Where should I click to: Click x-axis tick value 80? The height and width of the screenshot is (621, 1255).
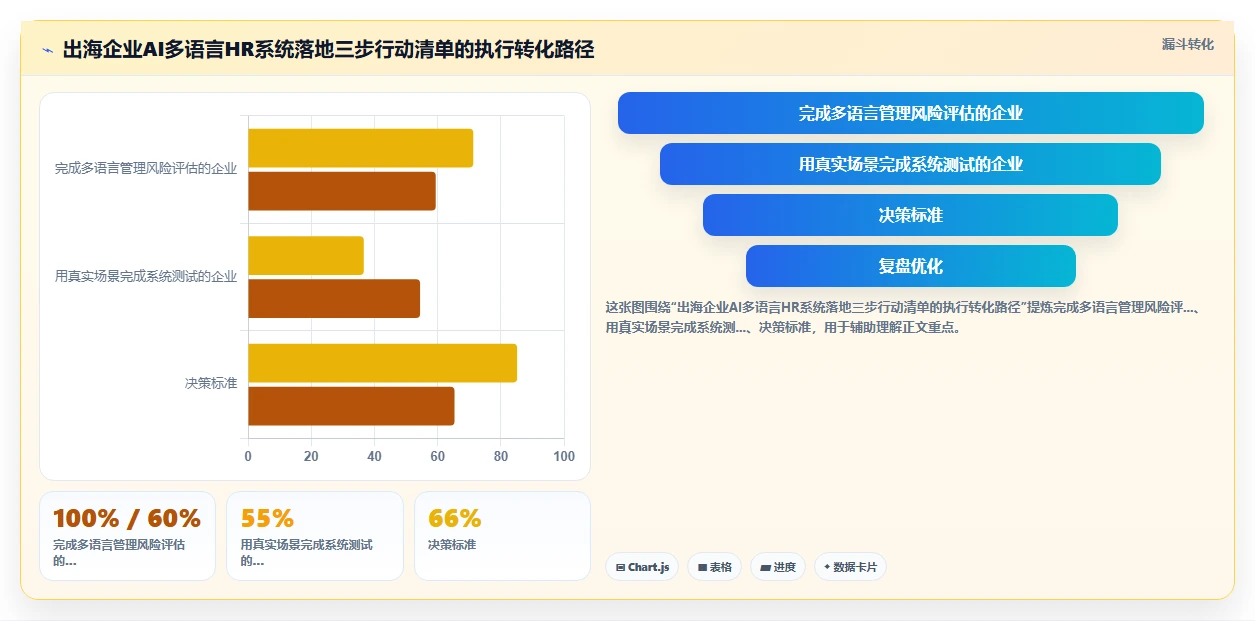coord(501,456)
